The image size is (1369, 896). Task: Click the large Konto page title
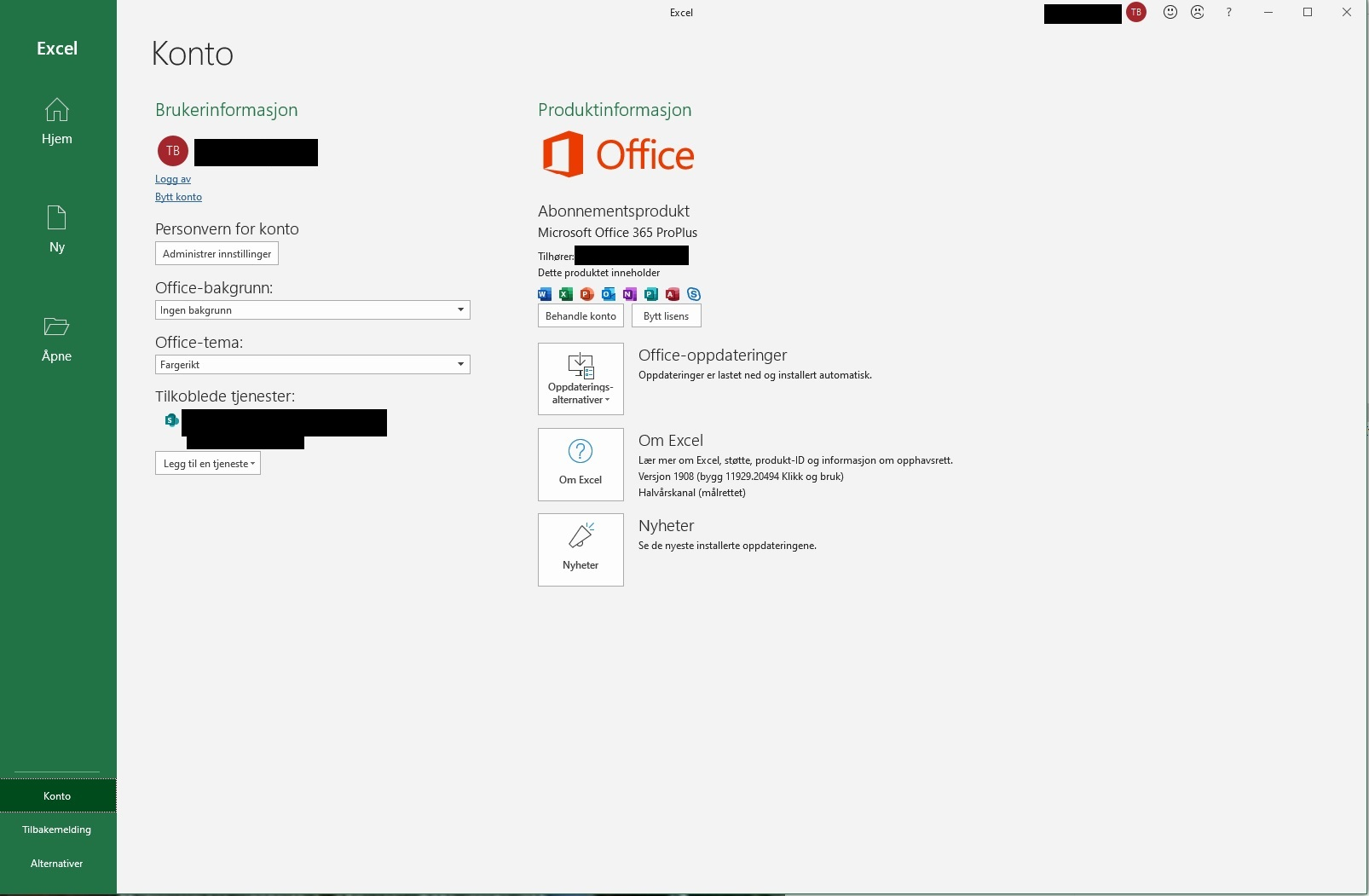click(193, 54)
